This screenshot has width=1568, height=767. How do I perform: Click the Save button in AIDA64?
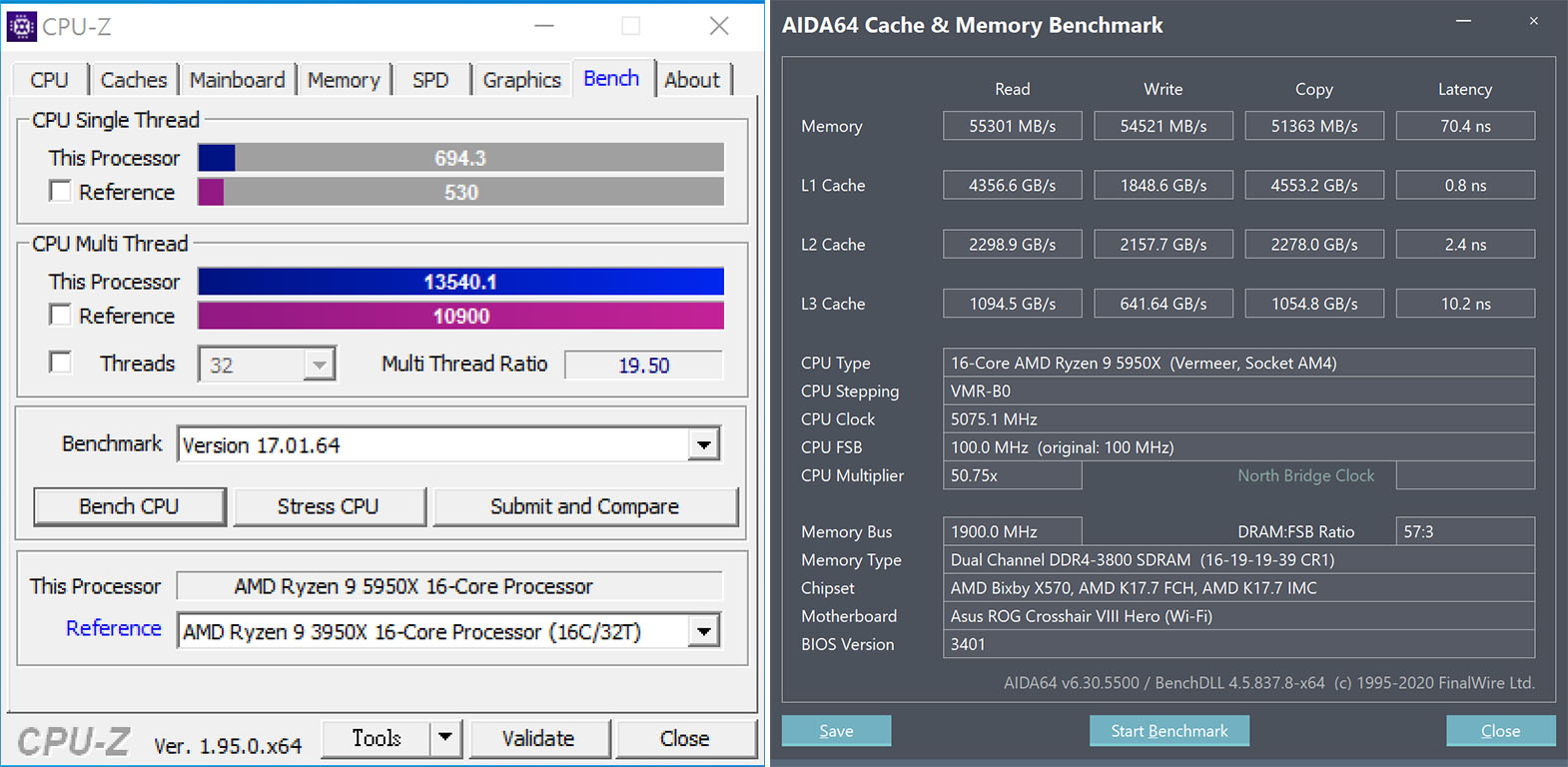tap(836, 731)
